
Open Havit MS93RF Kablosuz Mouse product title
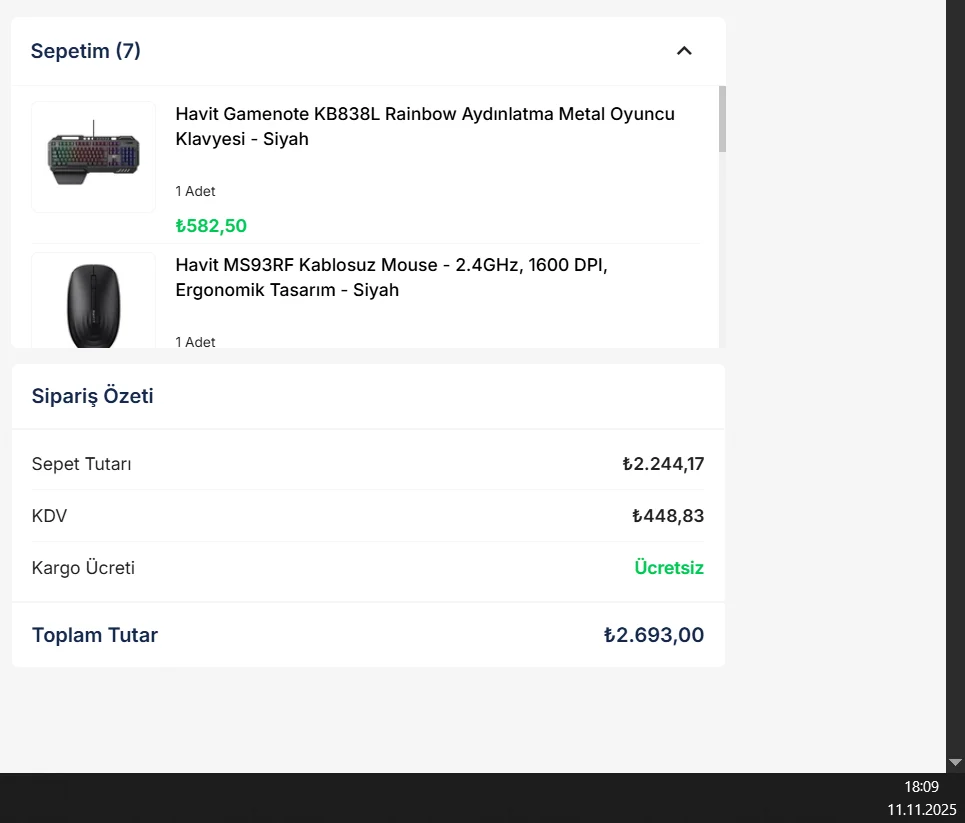[x=392, y=277]
